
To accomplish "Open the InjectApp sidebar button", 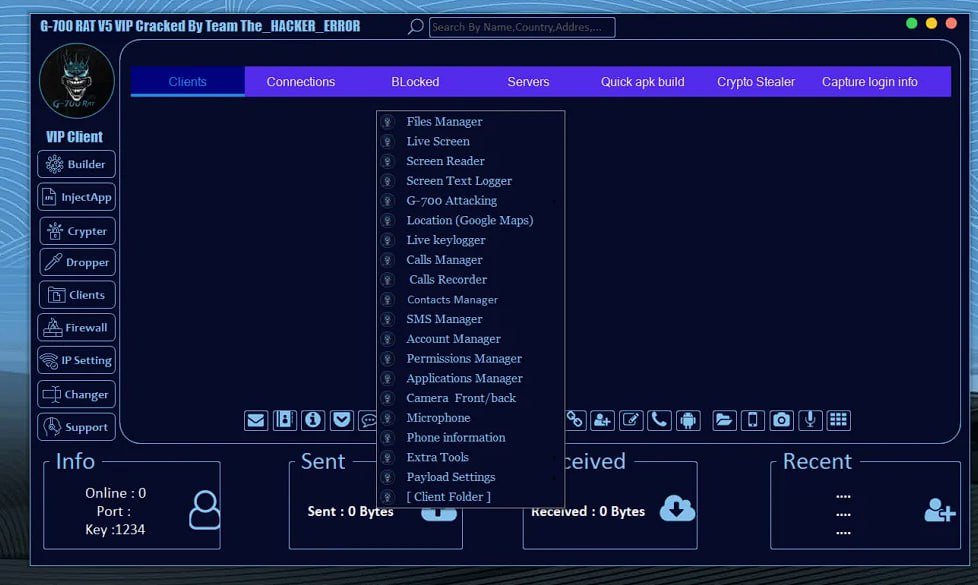I will [76, 197].
